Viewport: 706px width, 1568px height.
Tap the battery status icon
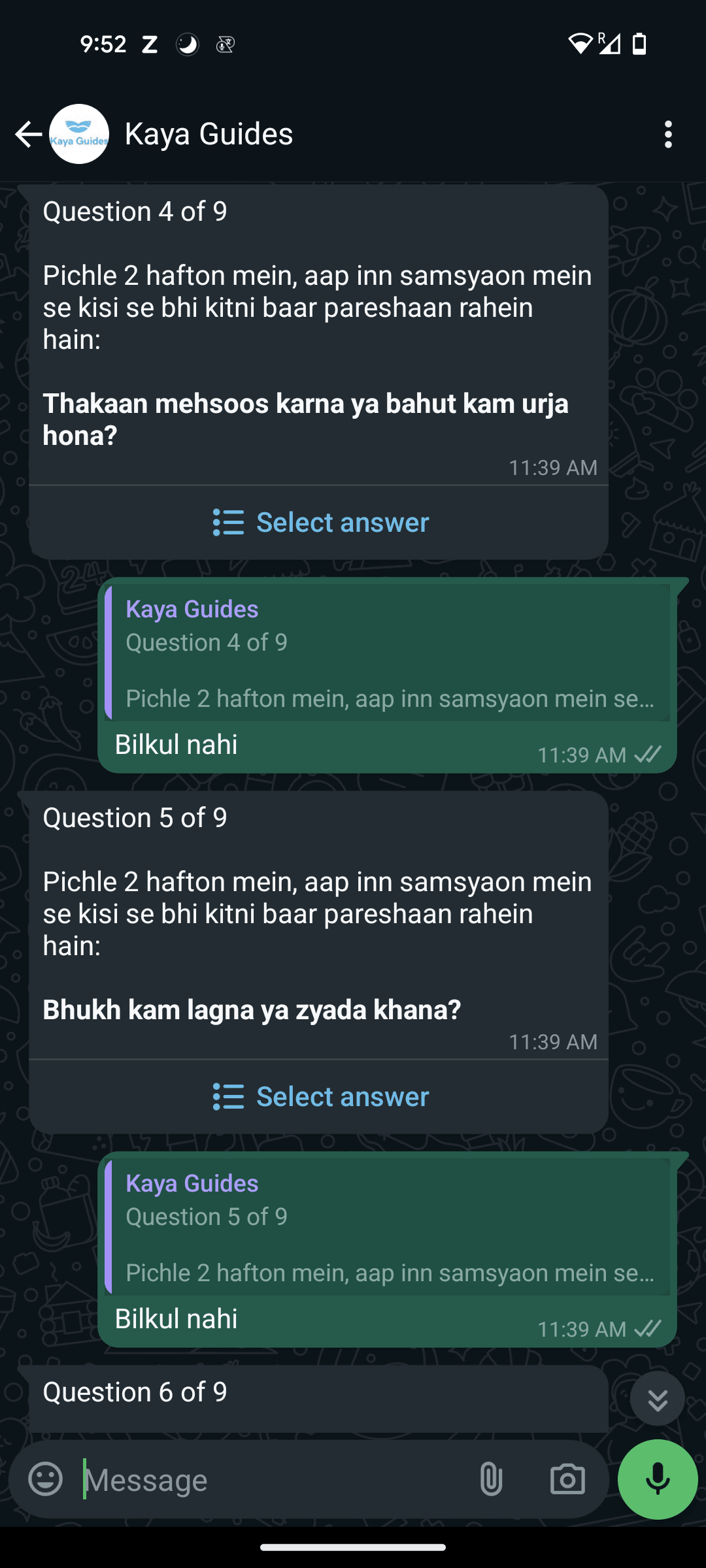(x=639, y=44)
